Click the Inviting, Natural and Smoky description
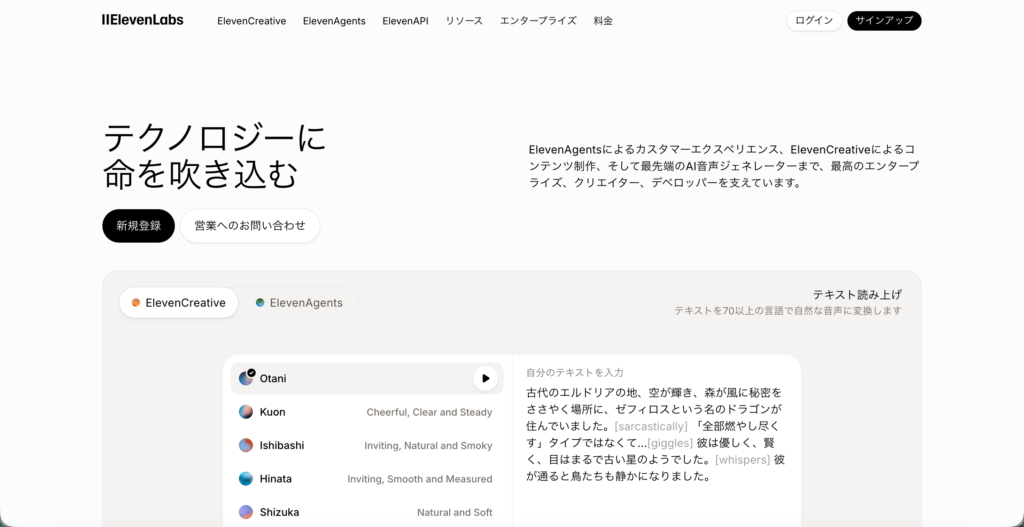 tap(428, 445)
